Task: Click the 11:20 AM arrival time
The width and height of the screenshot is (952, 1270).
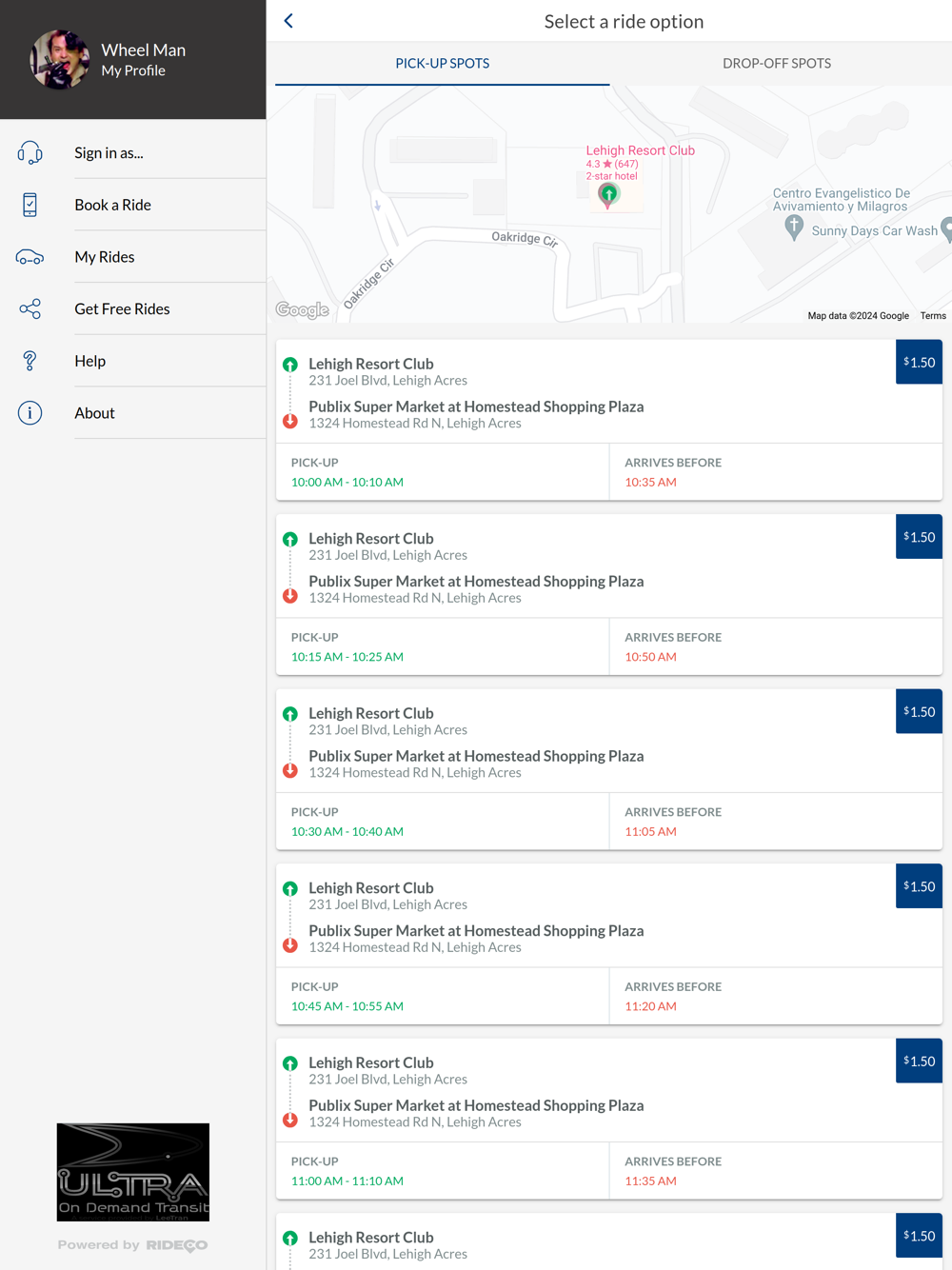Action: pos(650,1006)
